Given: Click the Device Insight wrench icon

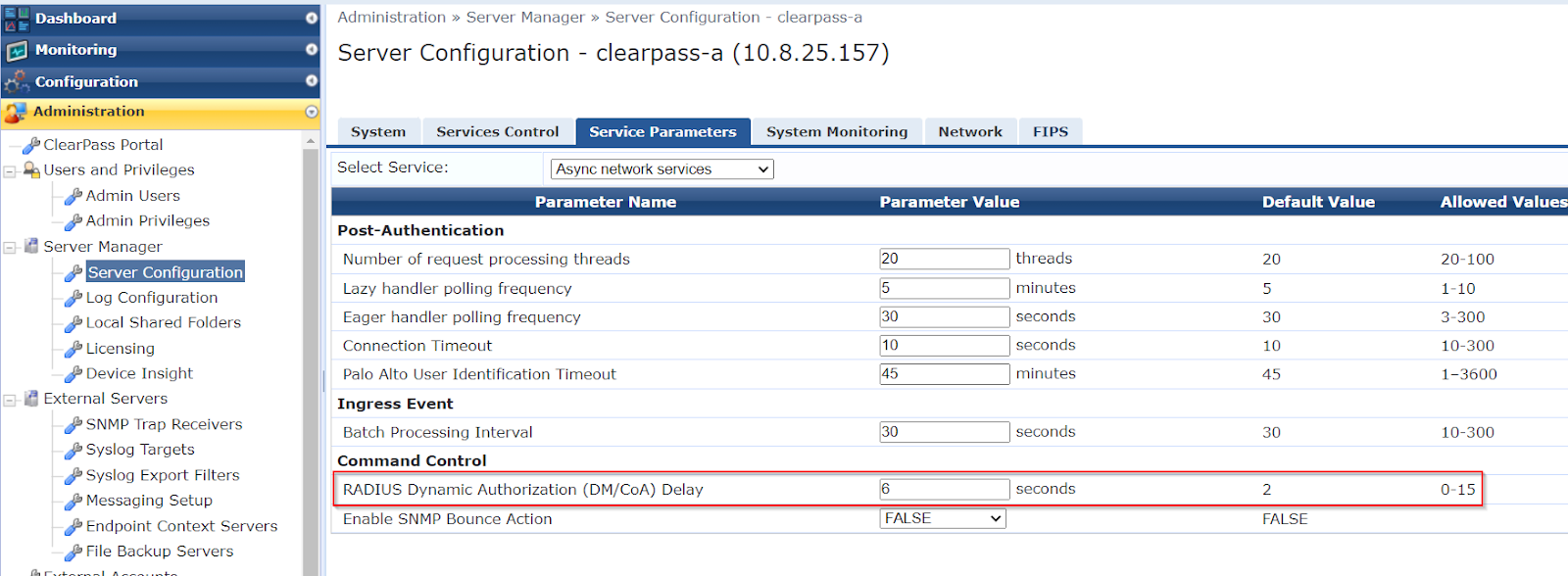Looking at the screenshot, I should pyautogui.click(x=73, y=374).
